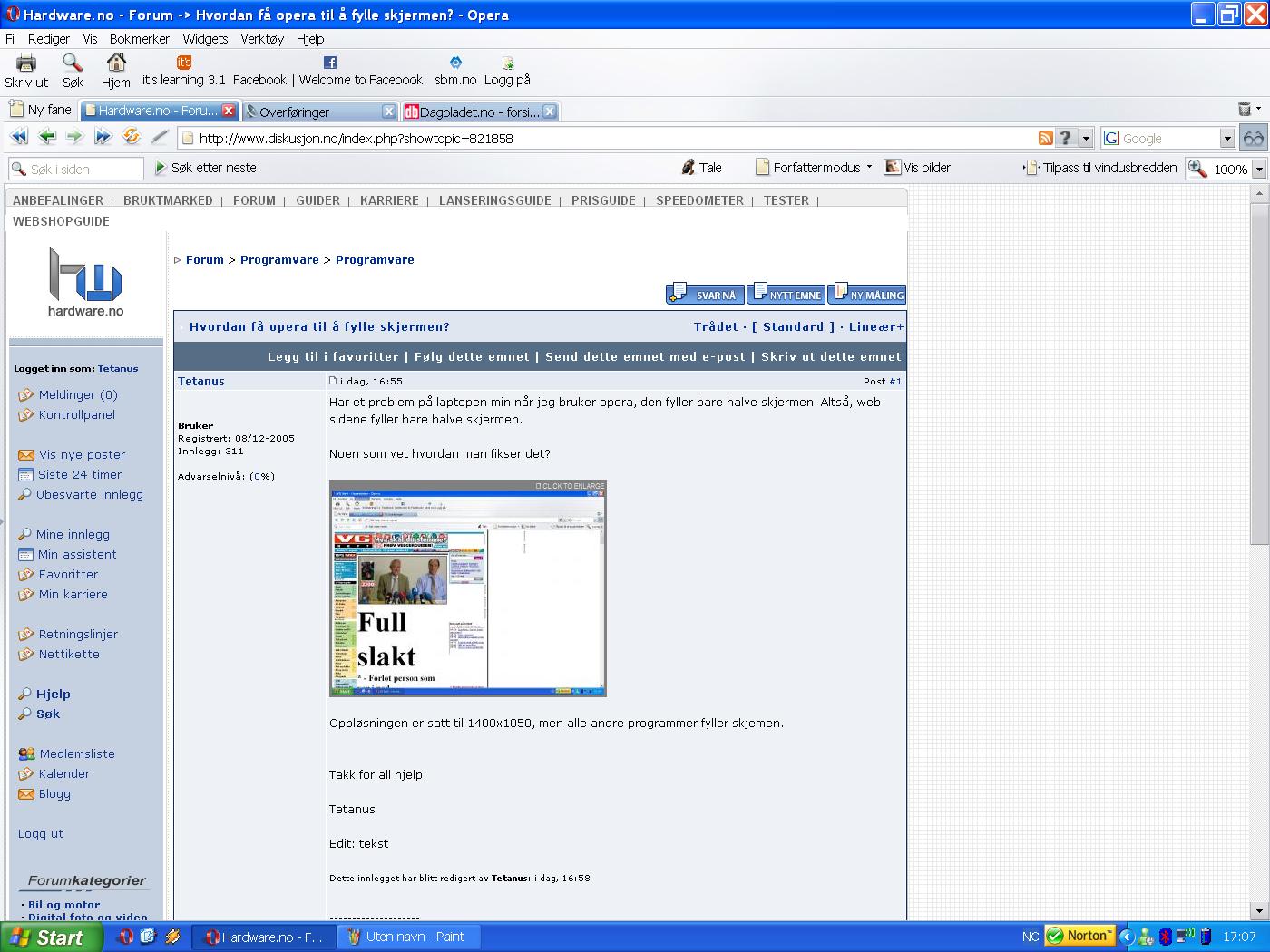1270x952 pixels.
Task: Open the Tetanus poster profile link
Action: pos(201,382)
